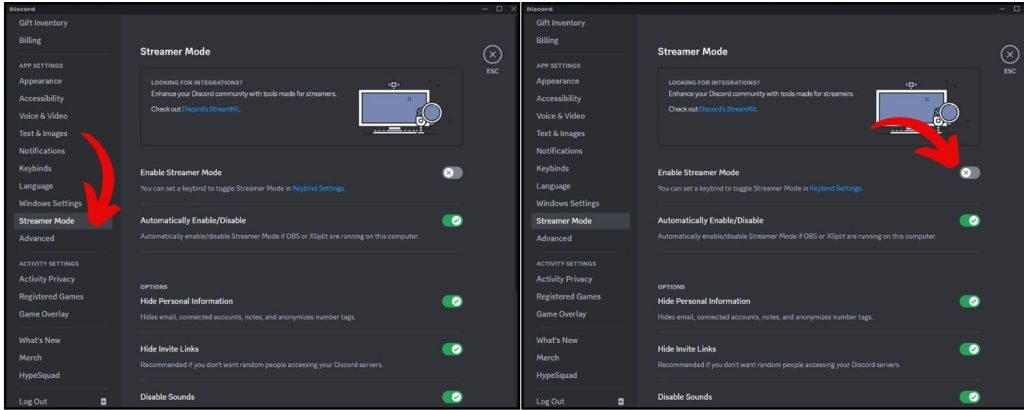
Task: Toggle Enable Streamer Mode in right window
Action: click(x=969, y=172)
